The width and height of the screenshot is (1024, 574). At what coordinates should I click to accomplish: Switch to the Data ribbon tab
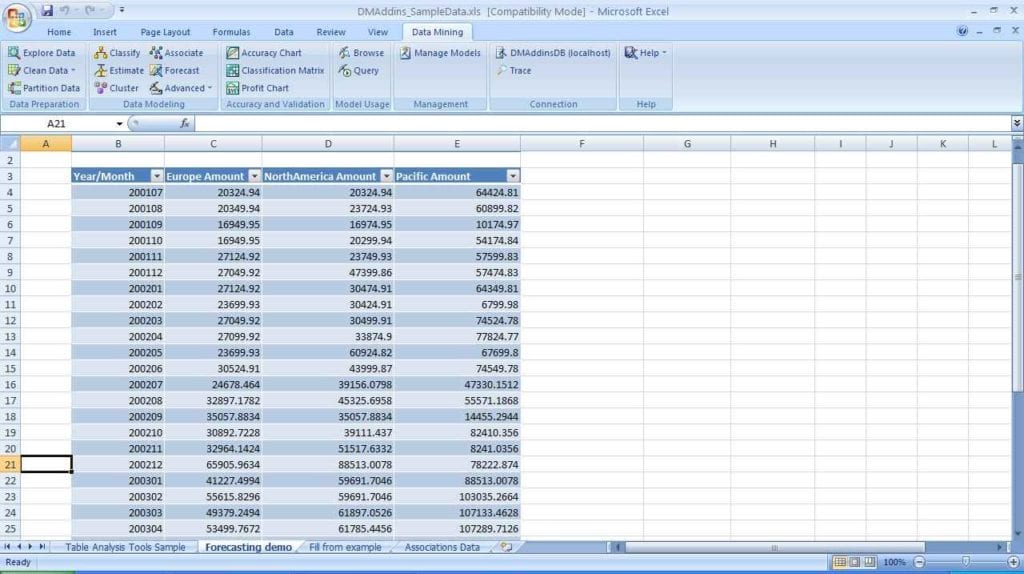point(283,32)
